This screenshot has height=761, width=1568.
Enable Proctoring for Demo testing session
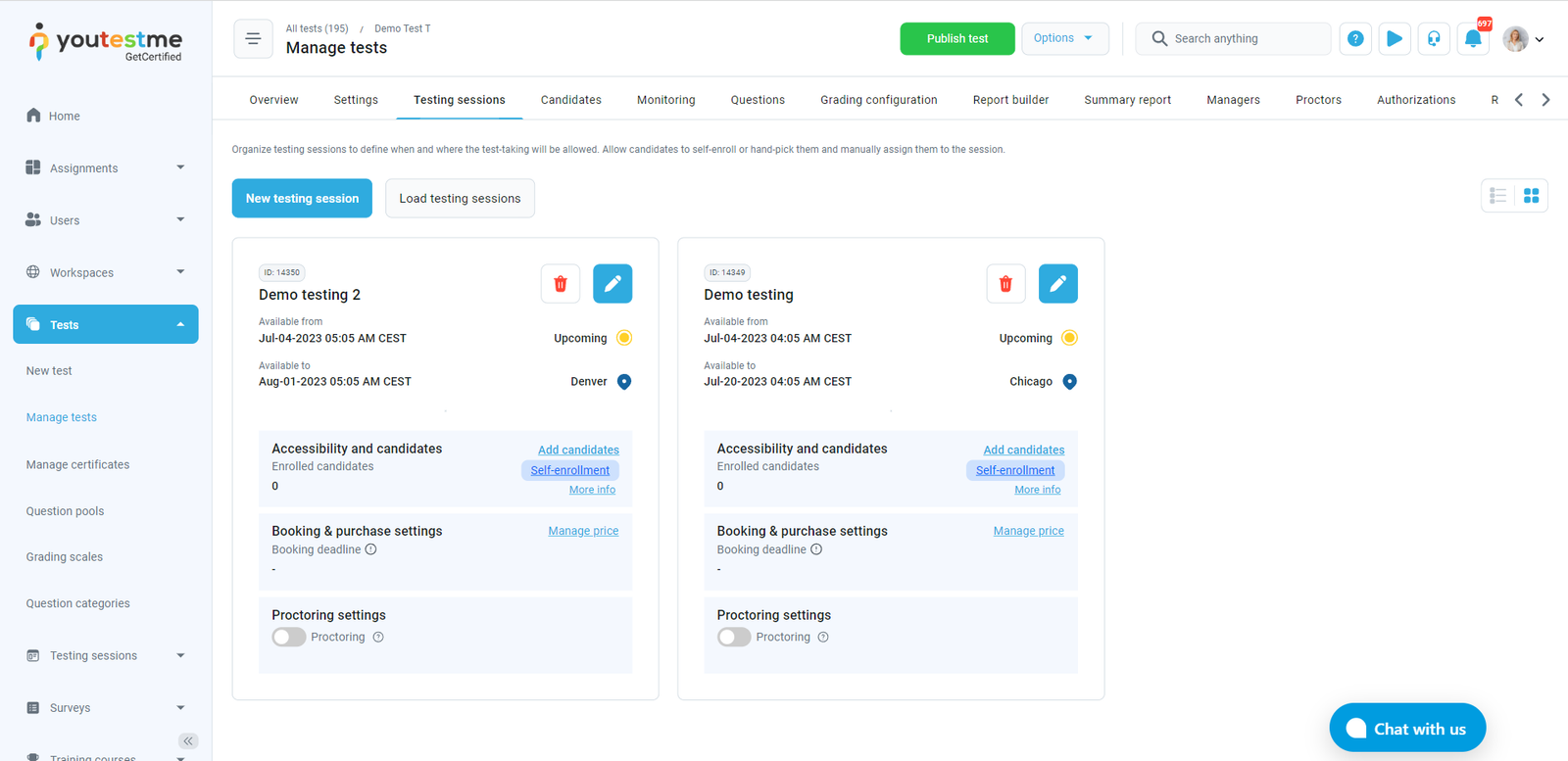coord(734,638)
